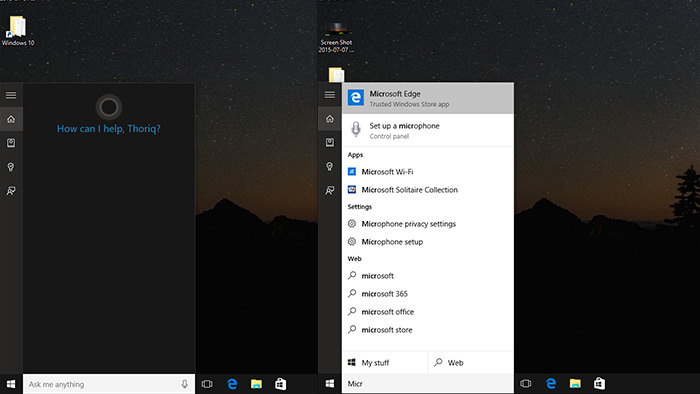Open File Explorer on right taskbar
The image size is (700, 394).
[x=575, y=383]
